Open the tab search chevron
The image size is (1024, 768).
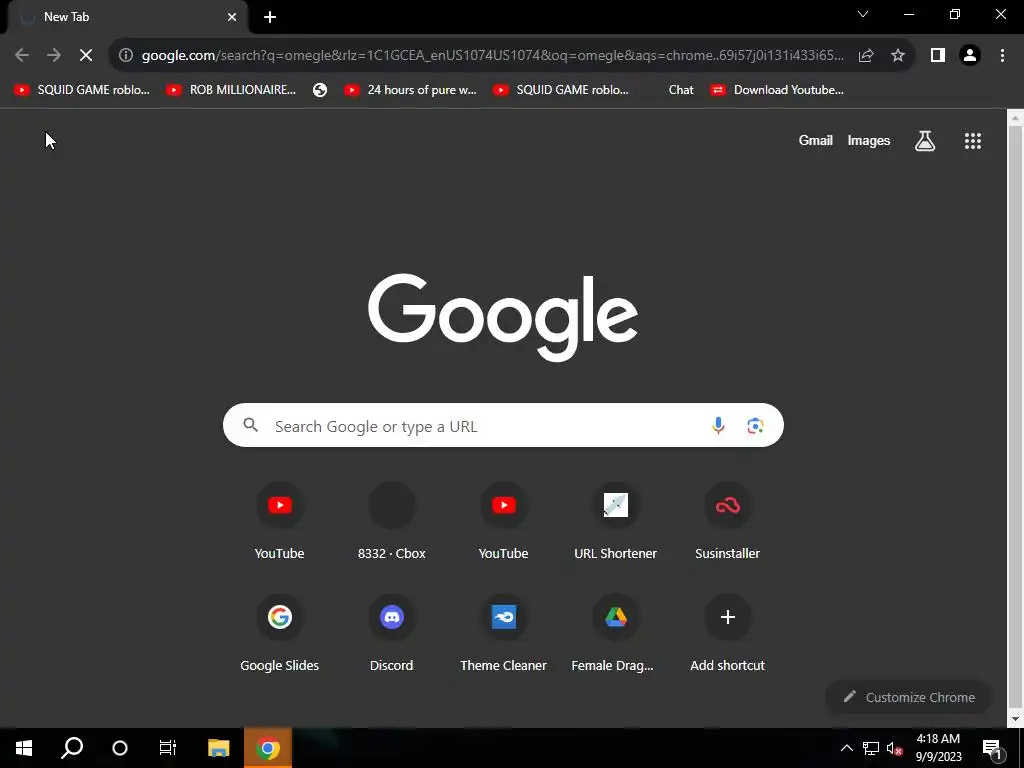[863, 14]
